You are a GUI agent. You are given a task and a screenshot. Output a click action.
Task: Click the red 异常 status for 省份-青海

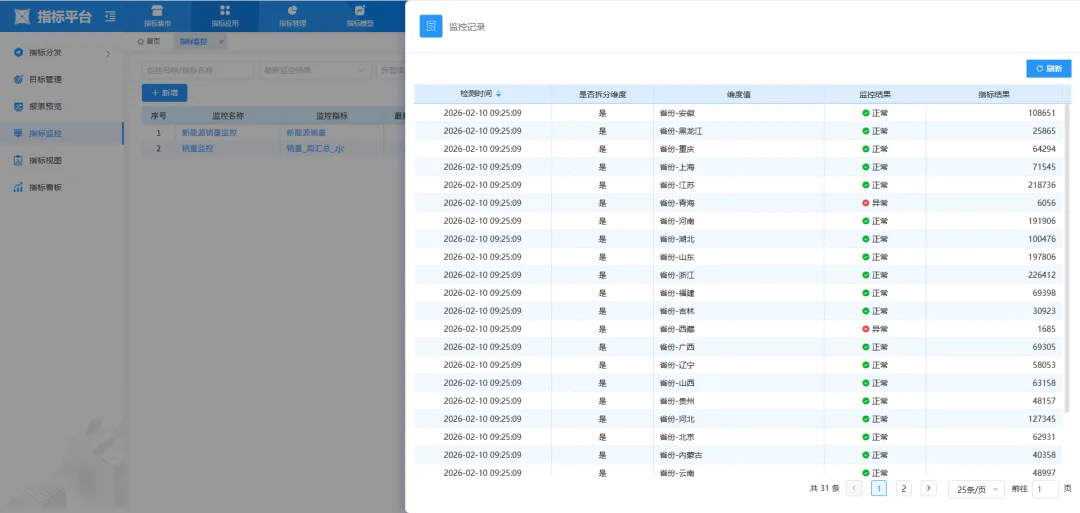[874, 203]
